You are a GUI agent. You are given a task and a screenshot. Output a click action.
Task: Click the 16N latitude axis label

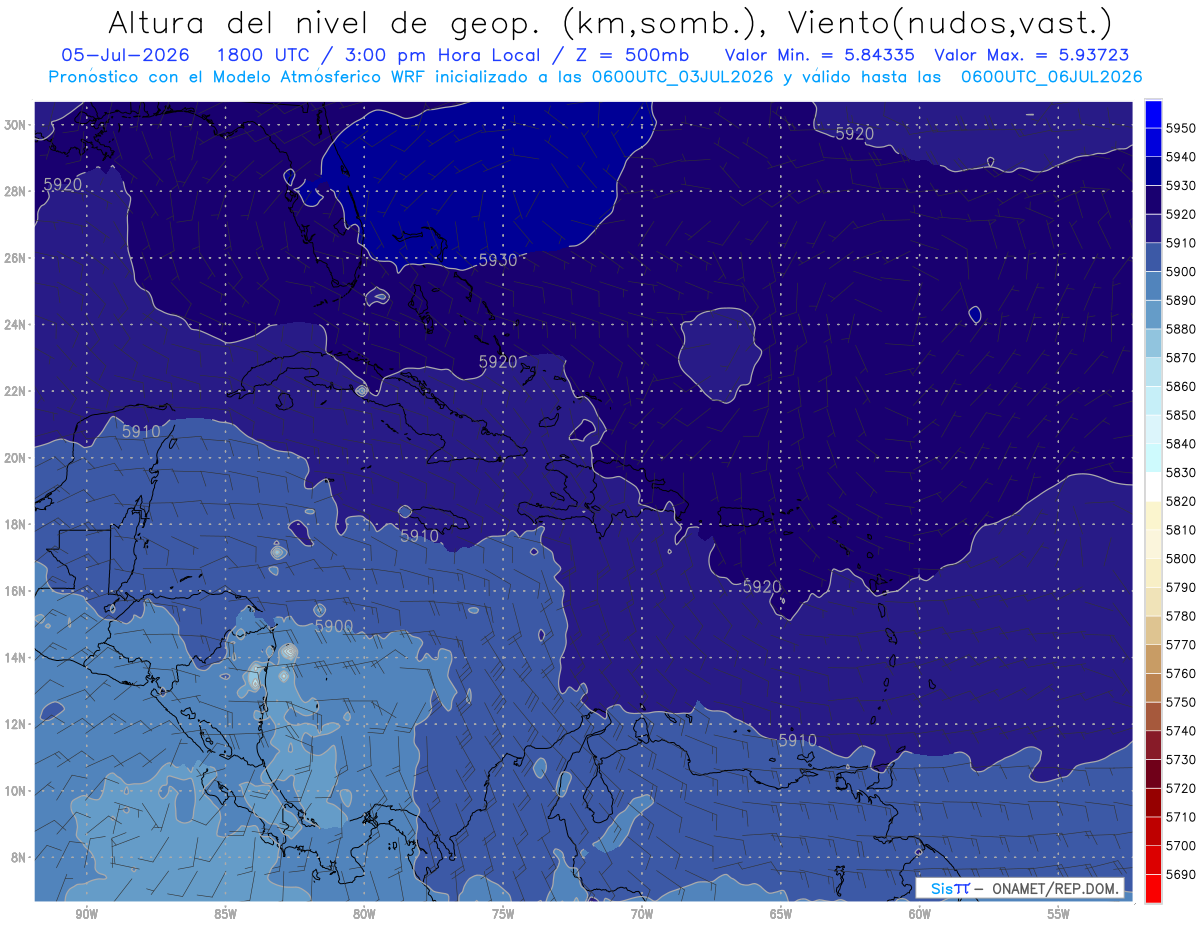(16, 591)
